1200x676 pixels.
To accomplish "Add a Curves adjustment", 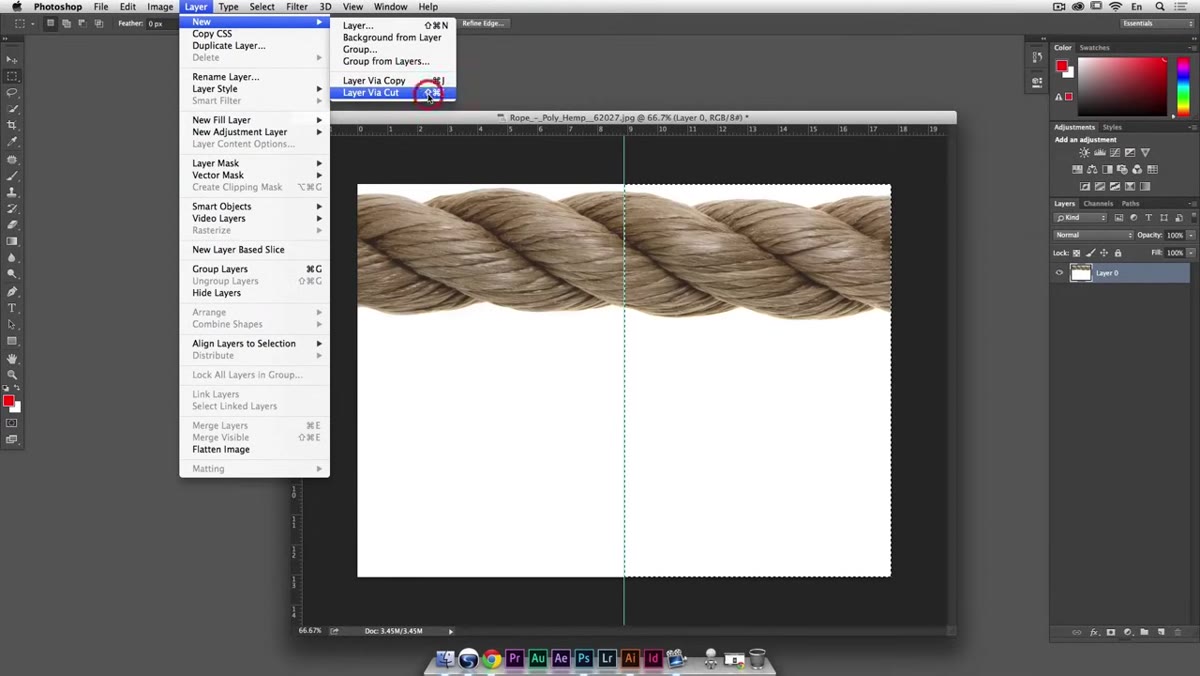I will [1115, 153].
